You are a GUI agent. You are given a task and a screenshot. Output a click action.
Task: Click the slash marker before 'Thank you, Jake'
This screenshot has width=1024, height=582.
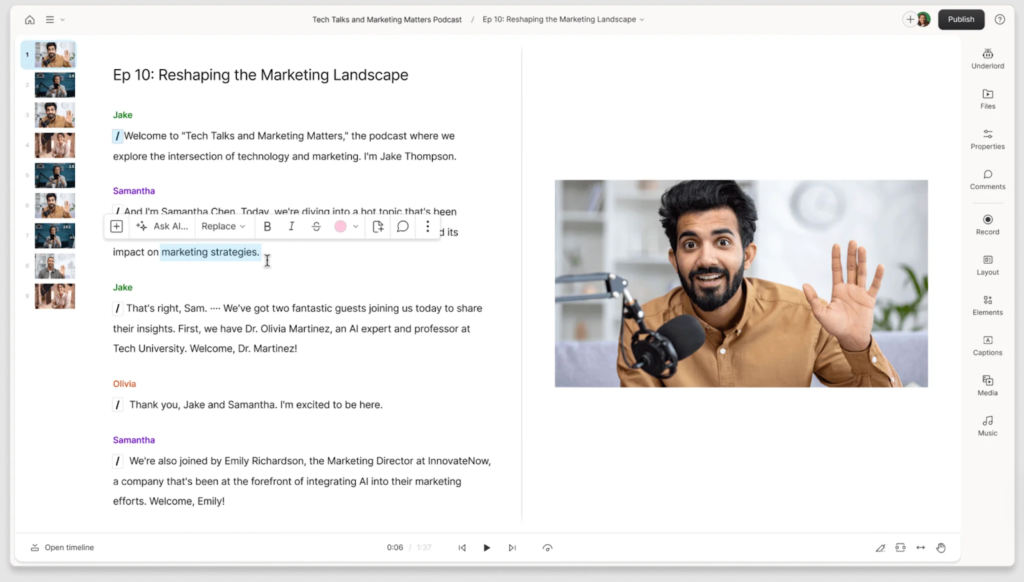(x=118, y=405)
